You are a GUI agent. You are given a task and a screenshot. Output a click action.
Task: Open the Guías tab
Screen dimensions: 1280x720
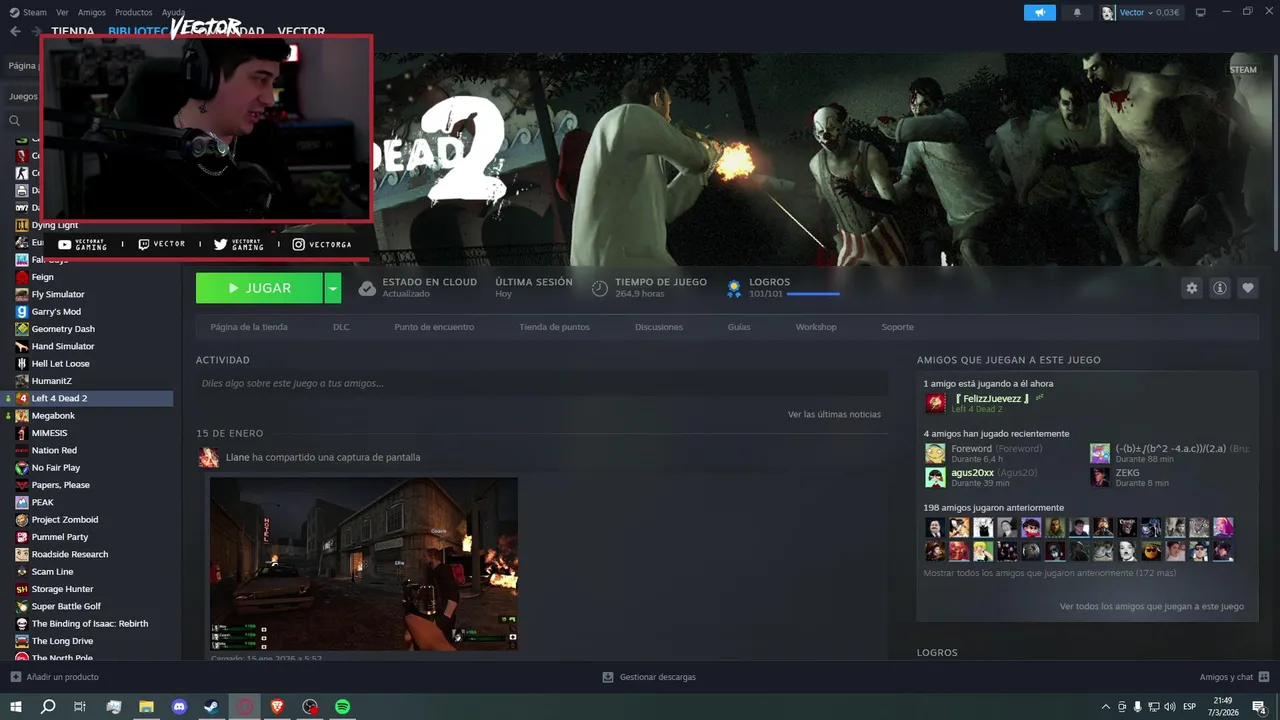click(739, 327)
